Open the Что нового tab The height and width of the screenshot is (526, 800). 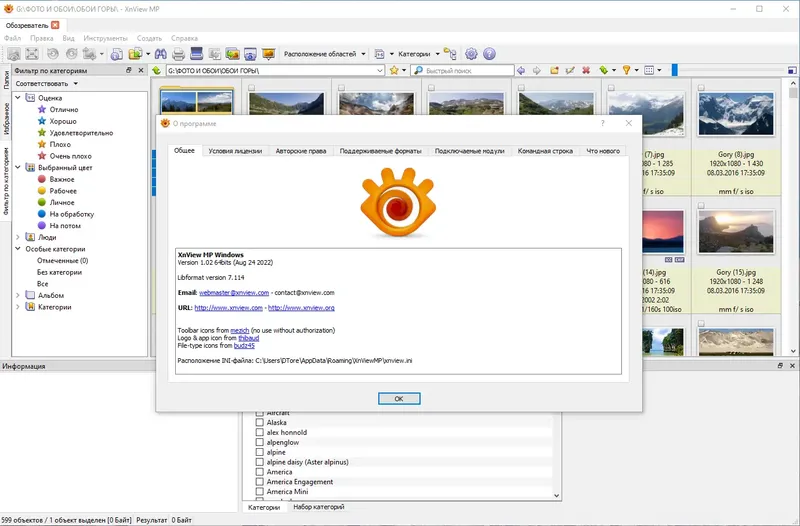603,151
